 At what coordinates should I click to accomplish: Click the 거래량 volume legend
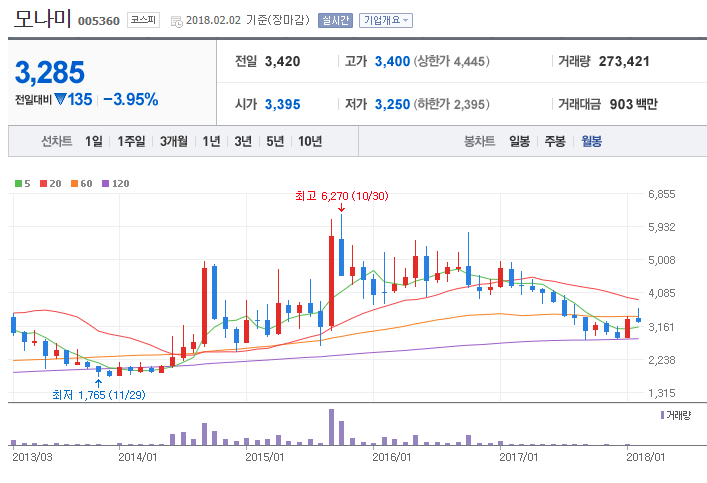click(675, 415)
